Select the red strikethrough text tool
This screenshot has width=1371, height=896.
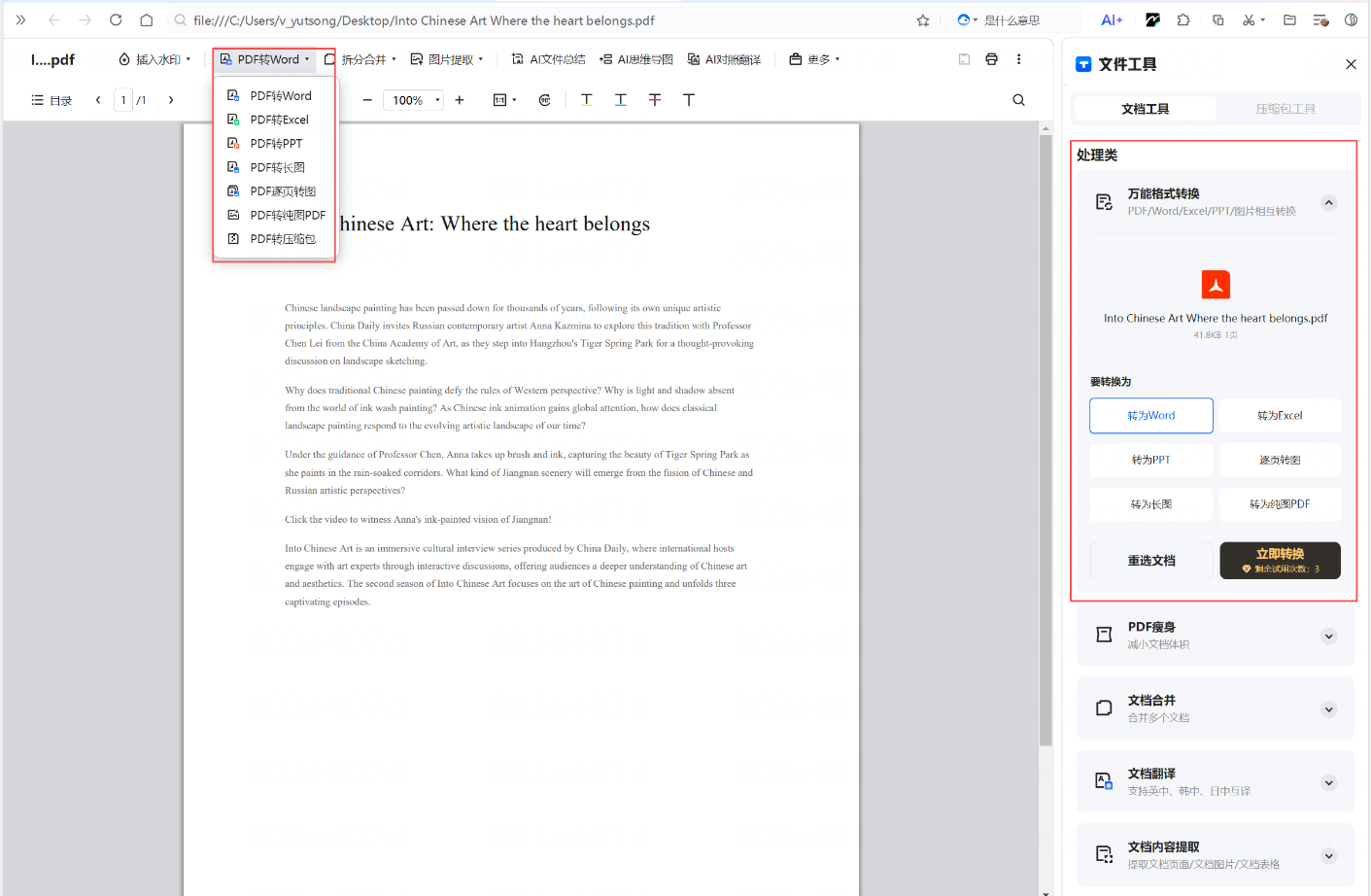[x=655, y=100]
